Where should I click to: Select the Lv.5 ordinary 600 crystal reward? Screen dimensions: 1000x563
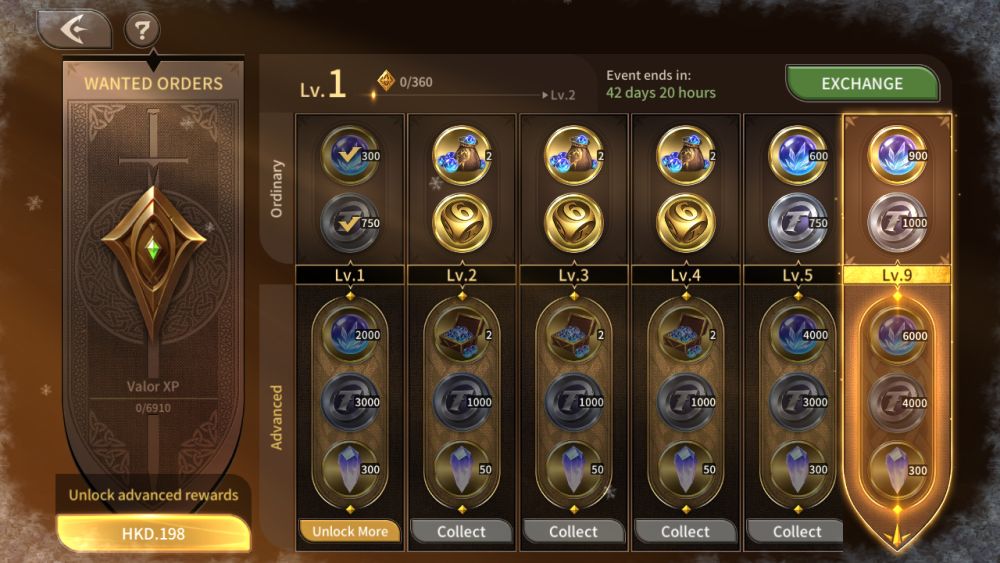(798, 155)
